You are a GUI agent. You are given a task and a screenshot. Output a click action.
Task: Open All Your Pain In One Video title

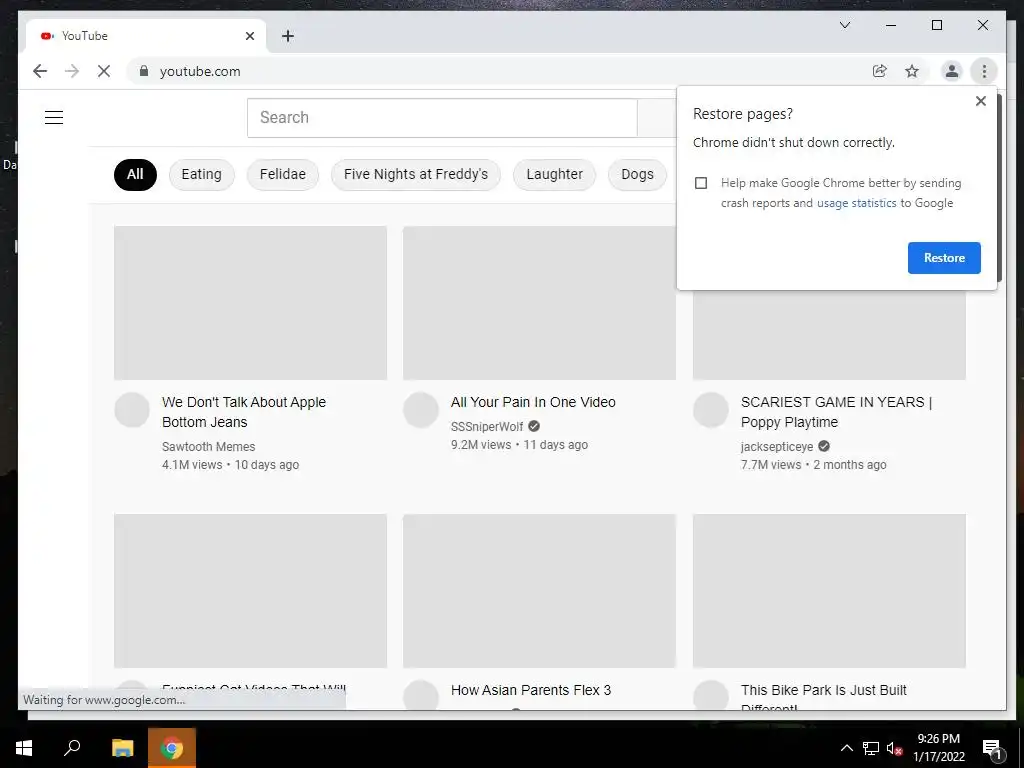point(533,402)
